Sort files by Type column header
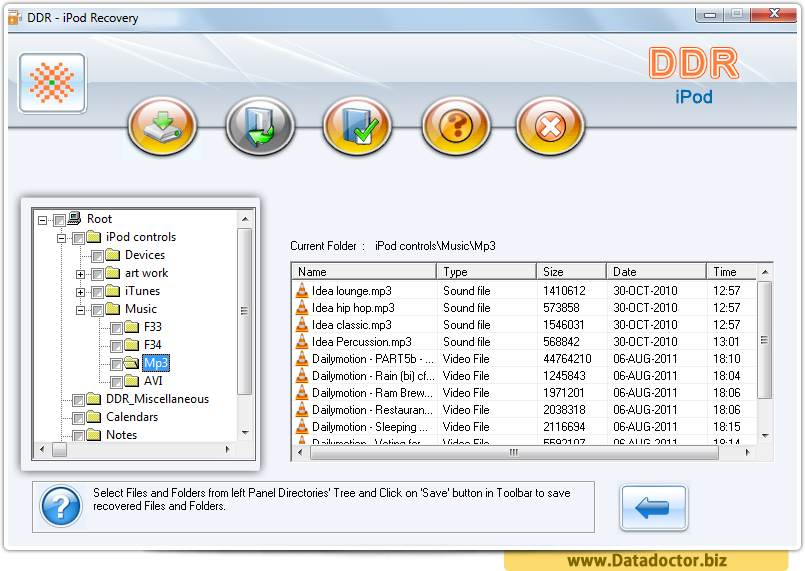The height and width of the screenshot is (571, 805). pyautogui.click(x=486, y=272)
